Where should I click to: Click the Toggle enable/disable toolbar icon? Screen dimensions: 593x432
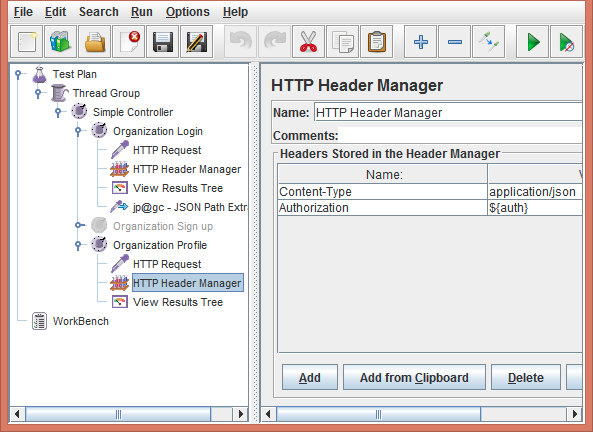(489, 42)
